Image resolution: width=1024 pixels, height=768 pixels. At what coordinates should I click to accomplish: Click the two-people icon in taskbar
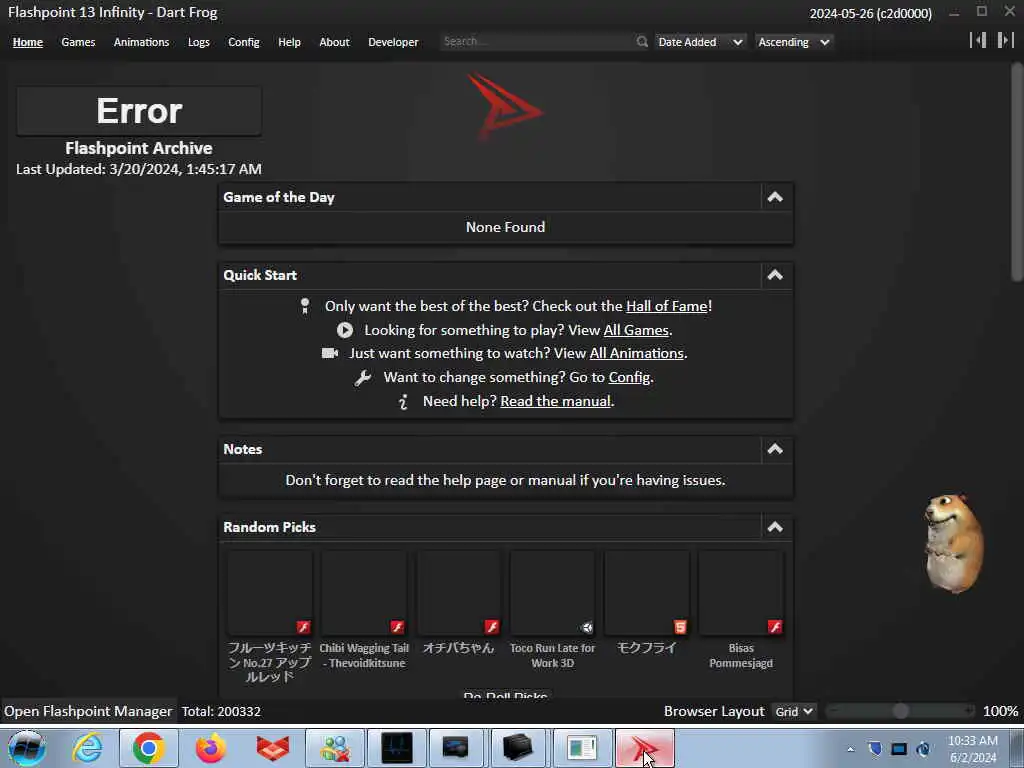pyautogui.click(x=335, y=748)
